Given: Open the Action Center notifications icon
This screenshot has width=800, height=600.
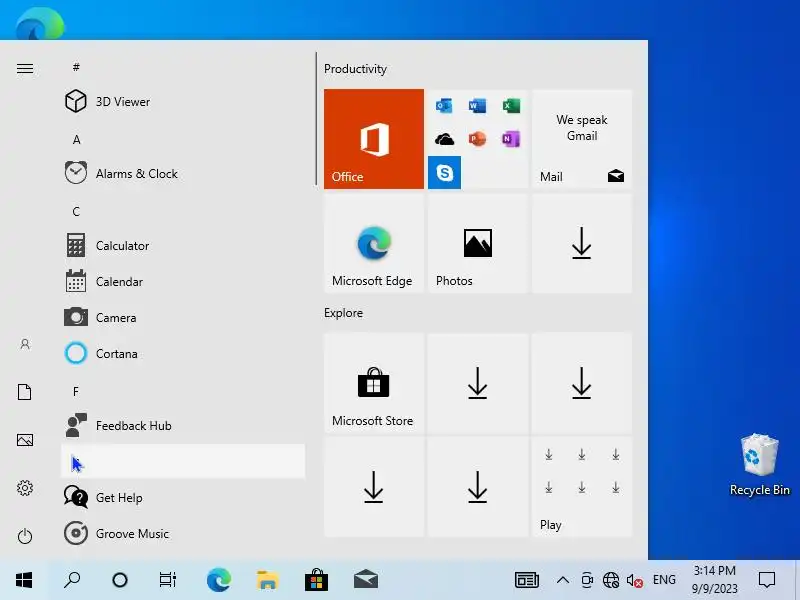Looking at the screenshot, I should [767, 580].
